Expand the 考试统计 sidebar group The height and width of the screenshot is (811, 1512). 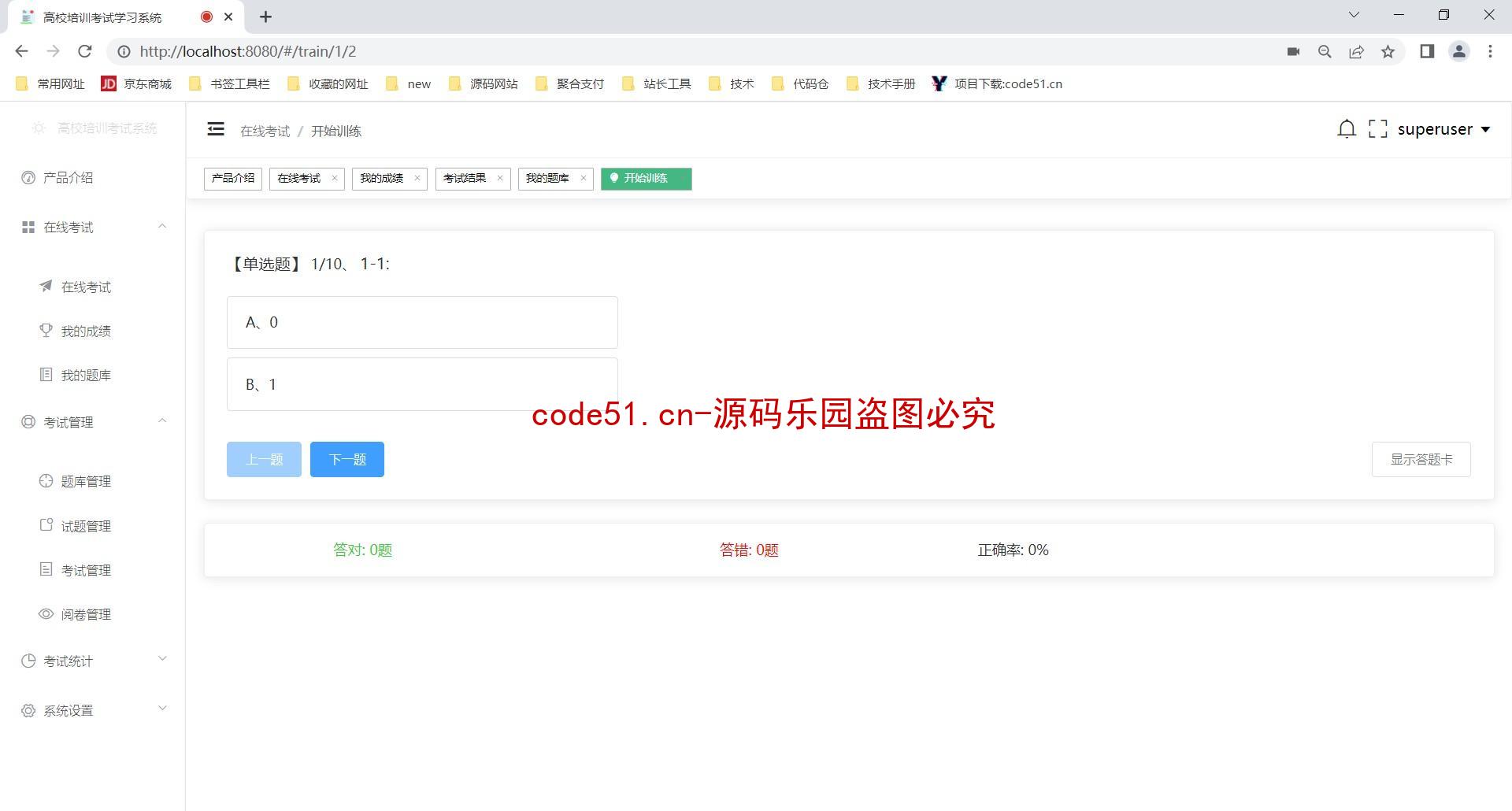(x=93, y=661)
